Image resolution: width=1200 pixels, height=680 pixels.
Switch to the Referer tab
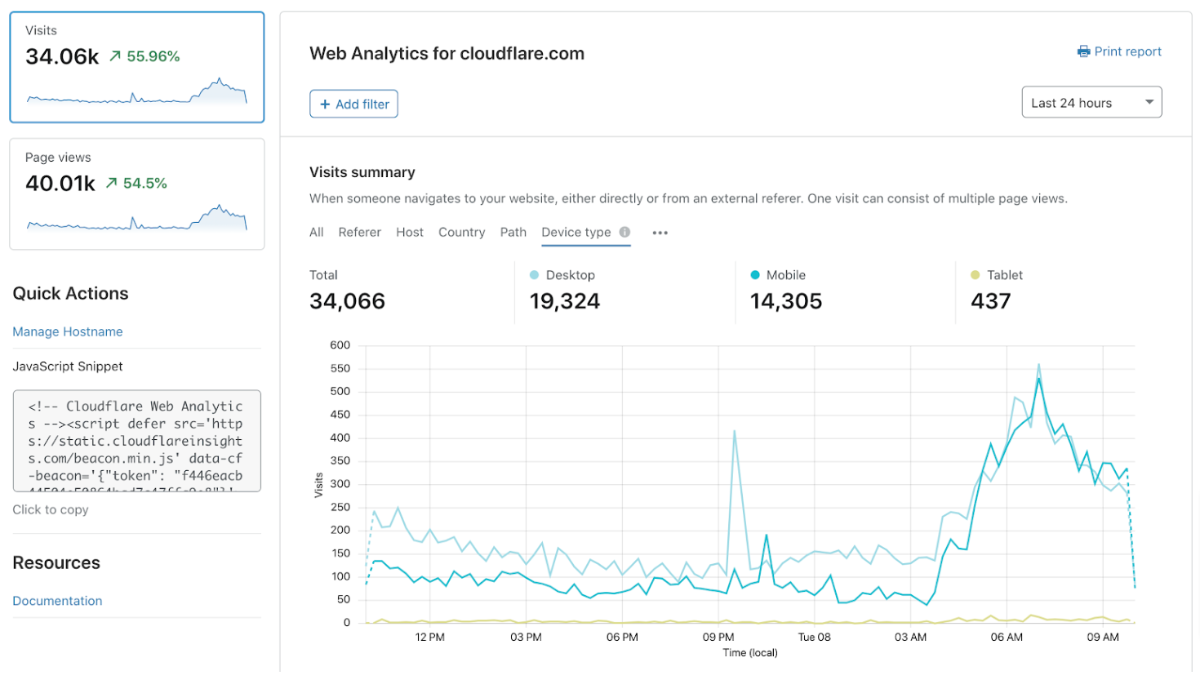pyautogui.click(x=360, y=232)
